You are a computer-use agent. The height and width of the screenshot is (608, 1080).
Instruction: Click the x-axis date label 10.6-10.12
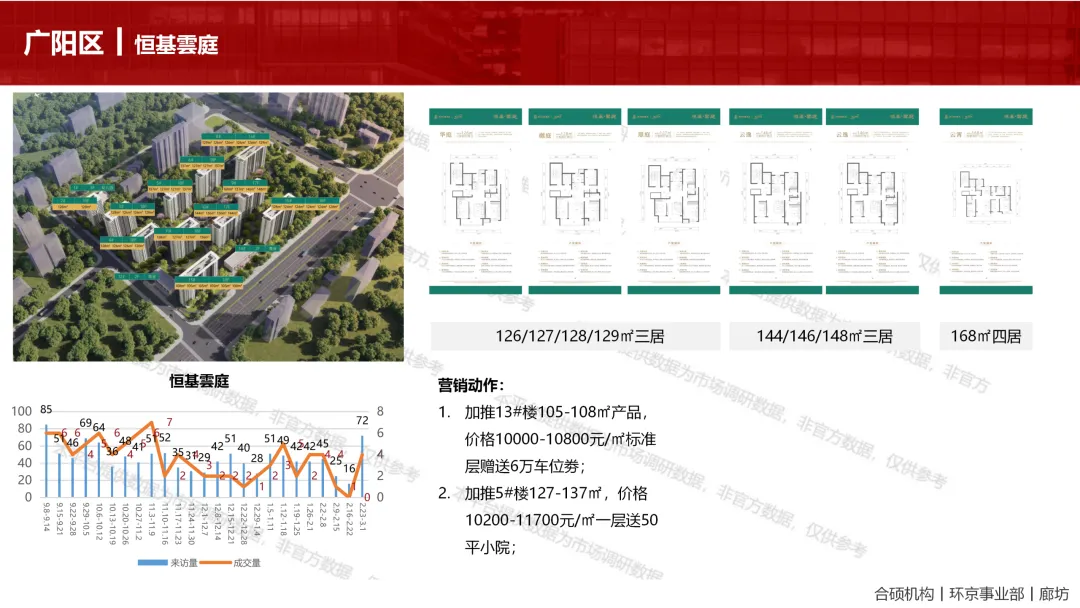(x=99, y=521)
